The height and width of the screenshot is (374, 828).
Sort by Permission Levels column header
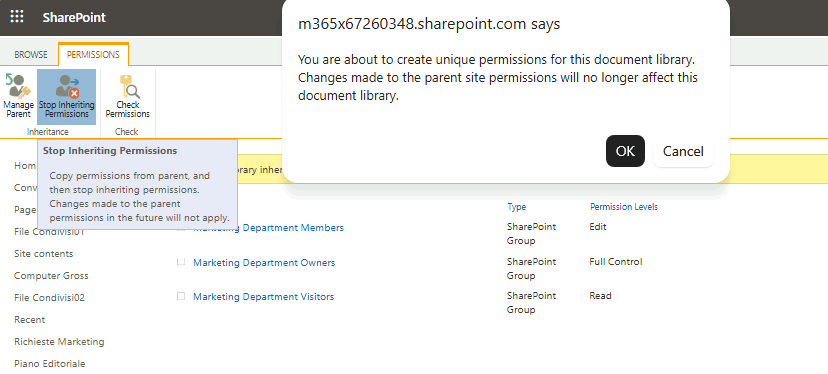(624, 207)
